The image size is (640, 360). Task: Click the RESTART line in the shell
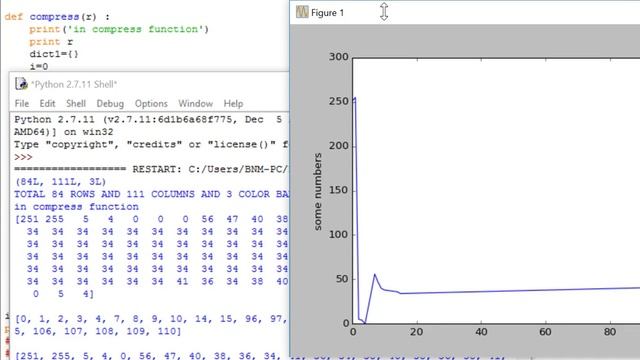pyautogui.click(x=151, y=169)
